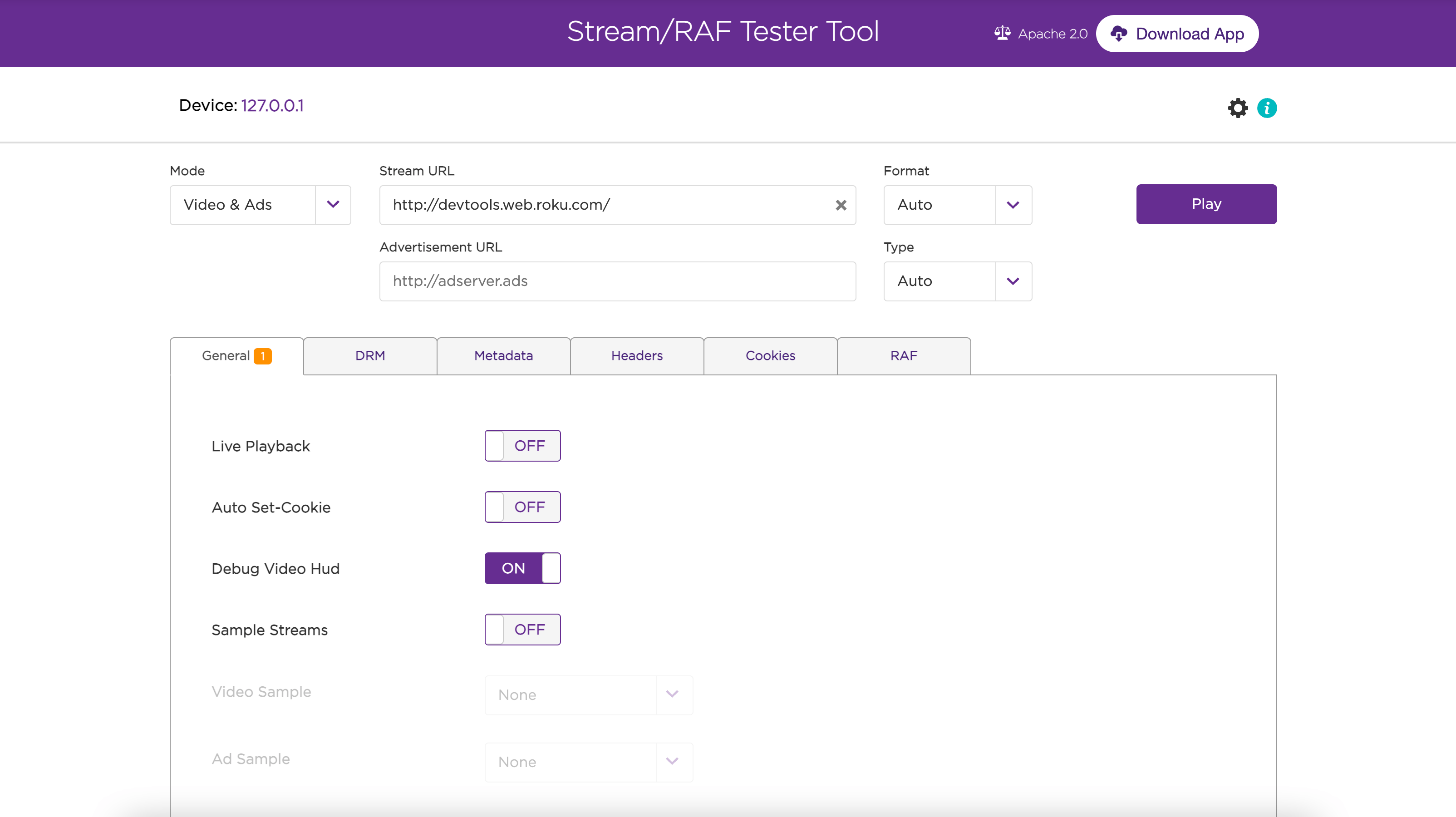Image resolution: width=1456 pixels, height=817 pixels.
Task: Switch to the RAF tab
Action: (903, 355)
